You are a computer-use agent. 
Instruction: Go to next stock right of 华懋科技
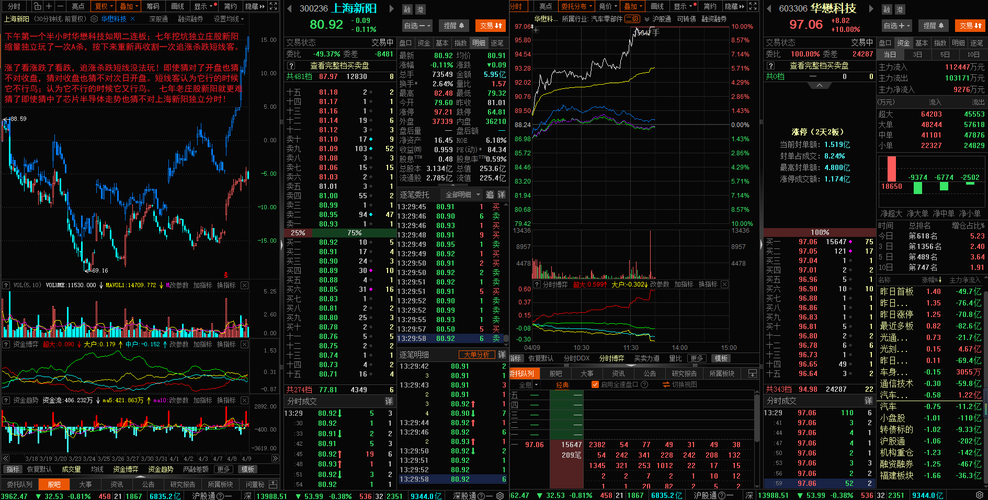pyautogui.click(x=871, y=9)
